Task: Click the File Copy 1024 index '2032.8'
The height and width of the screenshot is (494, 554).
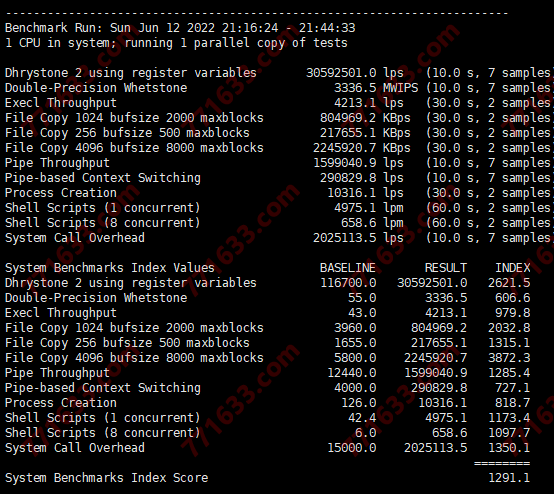Action: pos(509,328)
